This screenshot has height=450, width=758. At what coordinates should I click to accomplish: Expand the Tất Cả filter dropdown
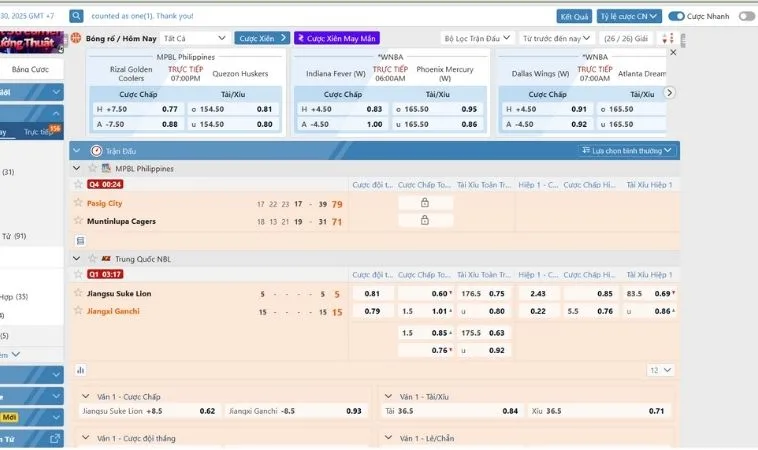pyautogui.click(x=194, y=38)
